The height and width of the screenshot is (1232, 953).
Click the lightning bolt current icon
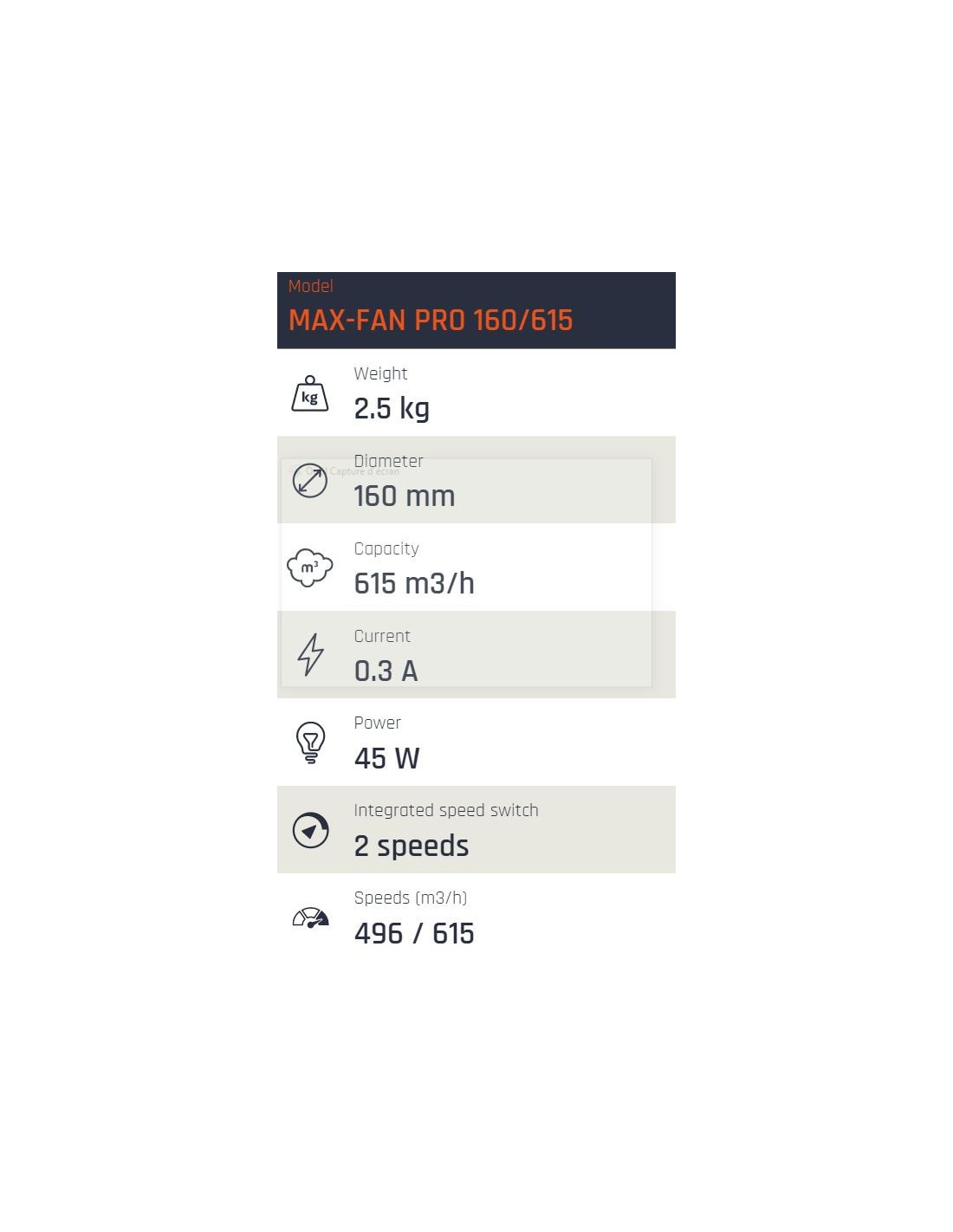[310, 654]
